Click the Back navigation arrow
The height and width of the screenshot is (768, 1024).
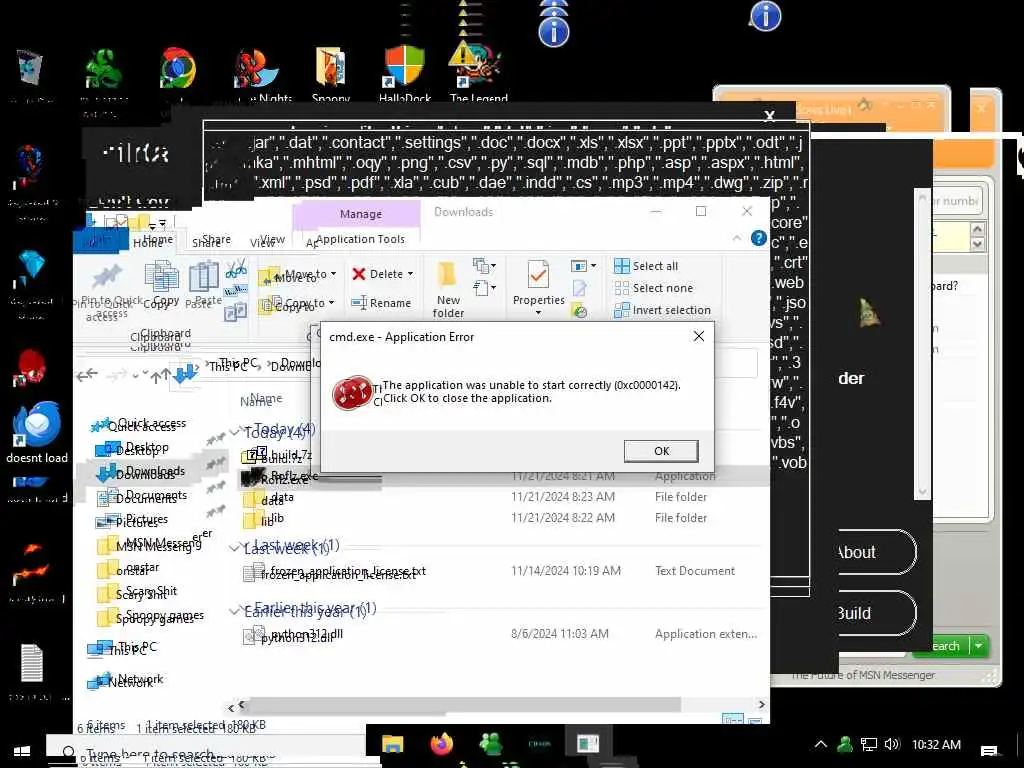pyautogui.click(x=87, y=375)
